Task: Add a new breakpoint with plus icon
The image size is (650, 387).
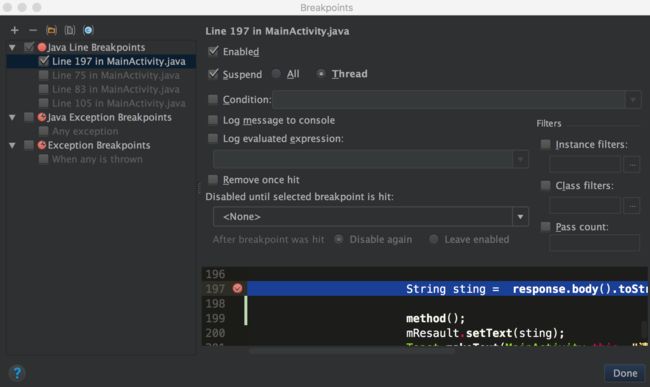Action: pyautogui.click(x=15, y=30)
